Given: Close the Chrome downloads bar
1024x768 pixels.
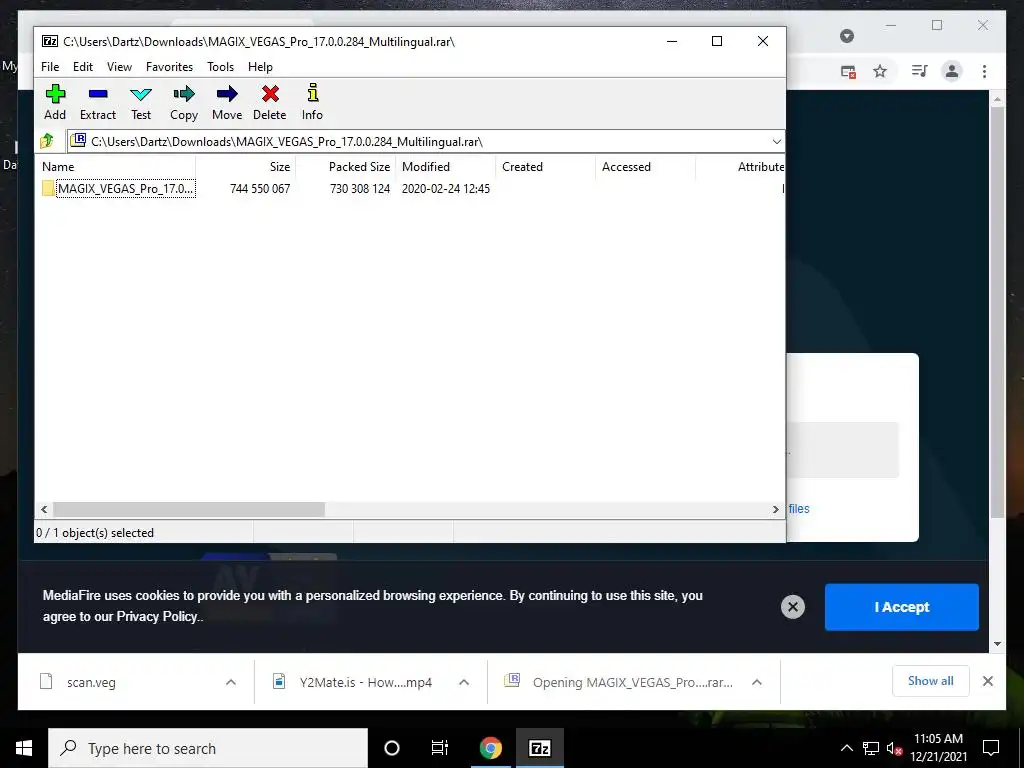Looking at the screenshot, I should click(987, 681).
